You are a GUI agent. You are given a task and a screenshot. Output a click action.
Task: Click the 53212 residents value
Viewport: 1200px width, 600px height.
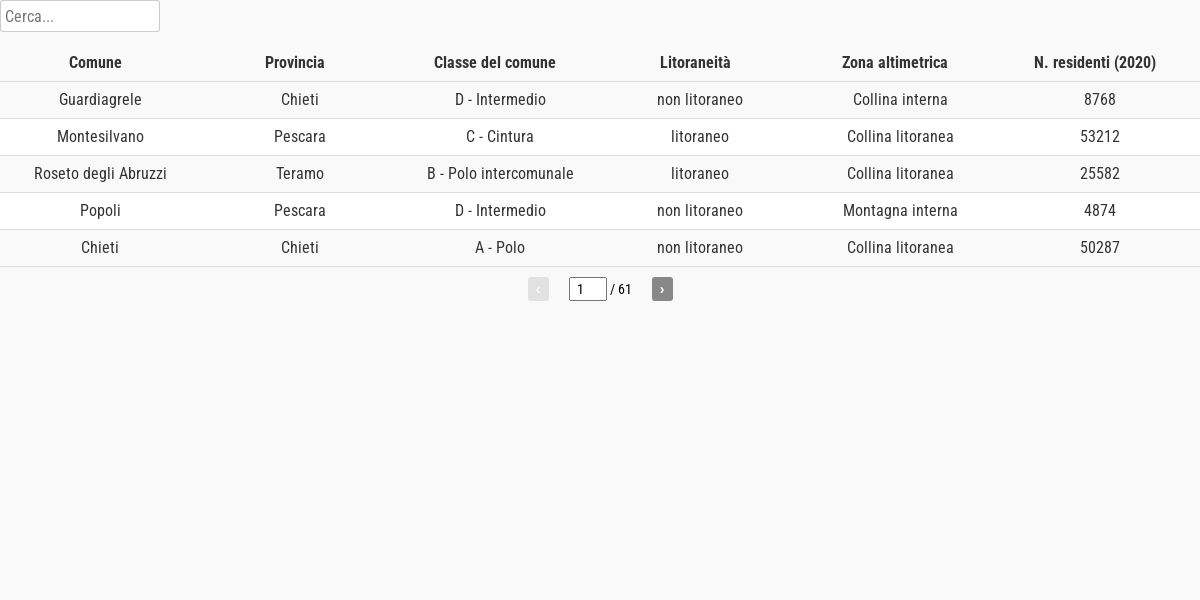1100,137
